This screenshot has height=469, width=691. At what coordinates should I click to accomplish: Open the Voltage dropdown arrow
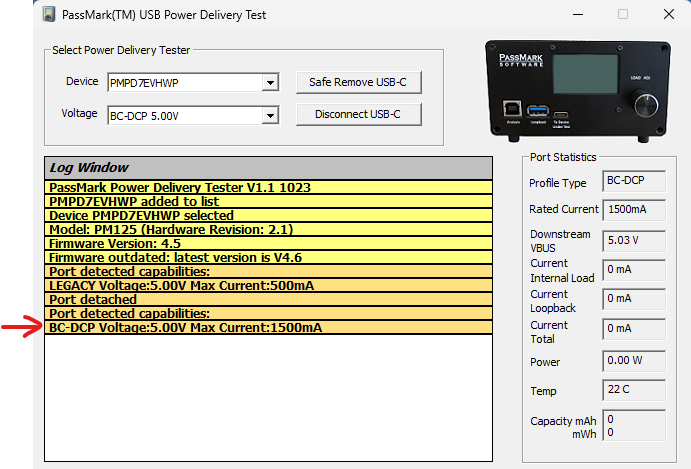(270, 115)
